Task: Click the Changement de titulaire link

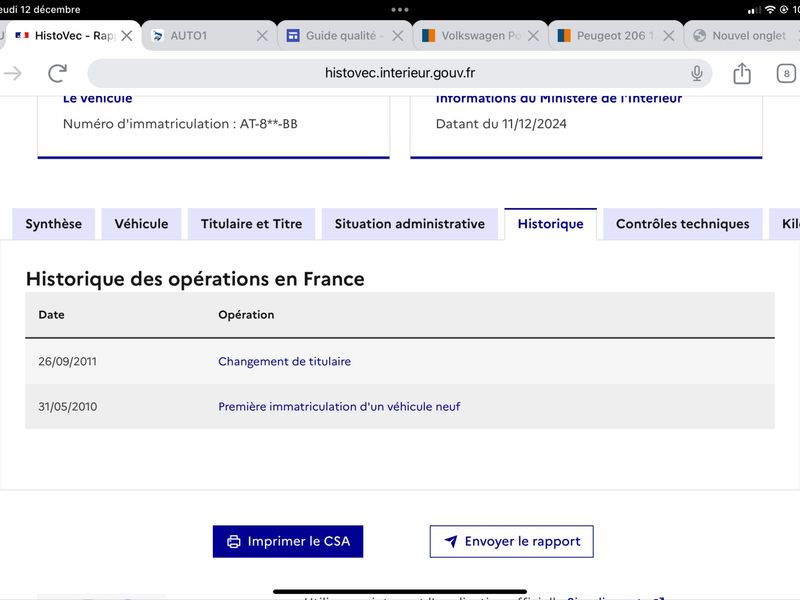Action: tap(285, 361)
